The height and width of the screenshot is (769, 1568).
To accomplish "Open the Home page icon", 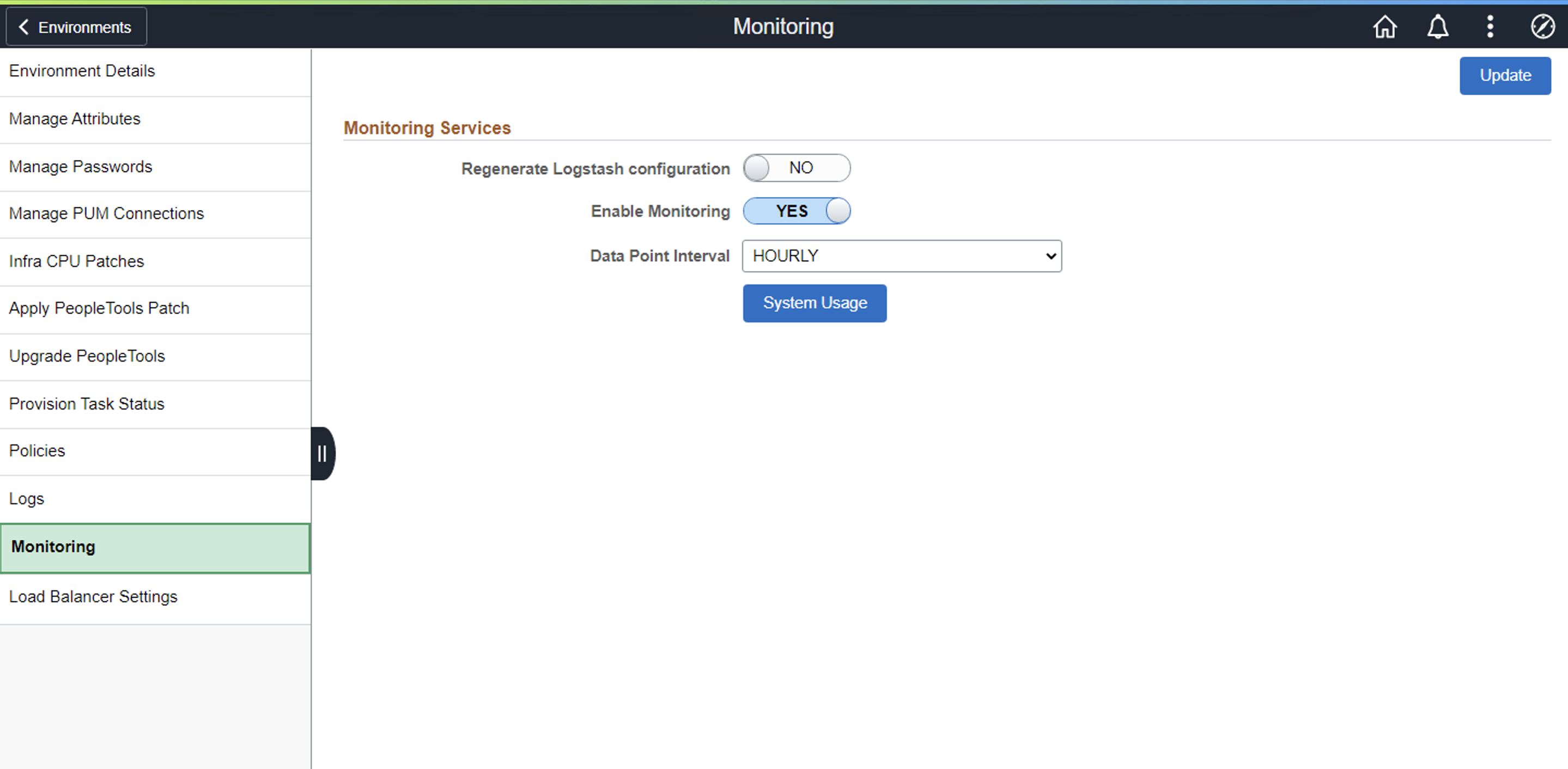I will tap(1385, 26).
